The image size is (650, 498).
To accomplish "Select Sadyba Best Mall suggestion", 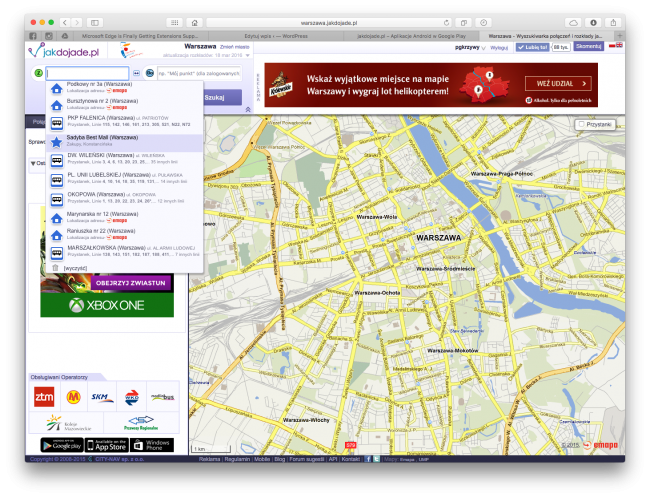I will (x=125, y=142).
